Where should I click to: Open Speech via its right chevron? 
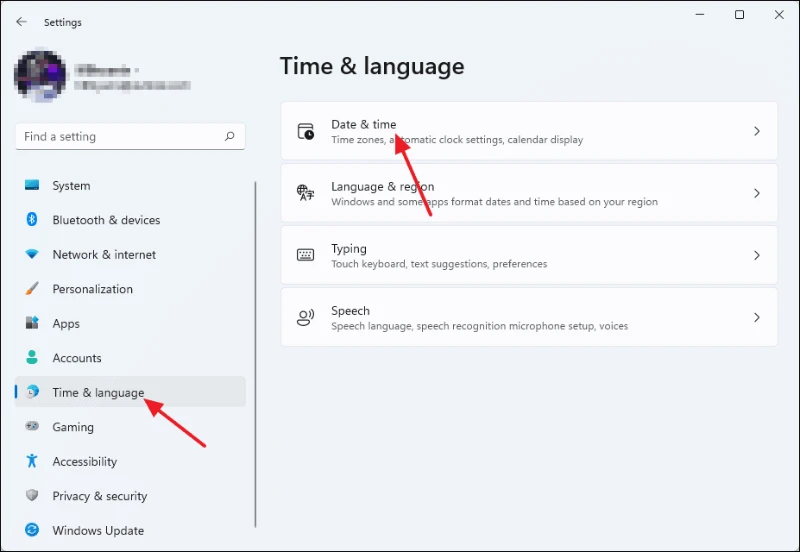757,317
